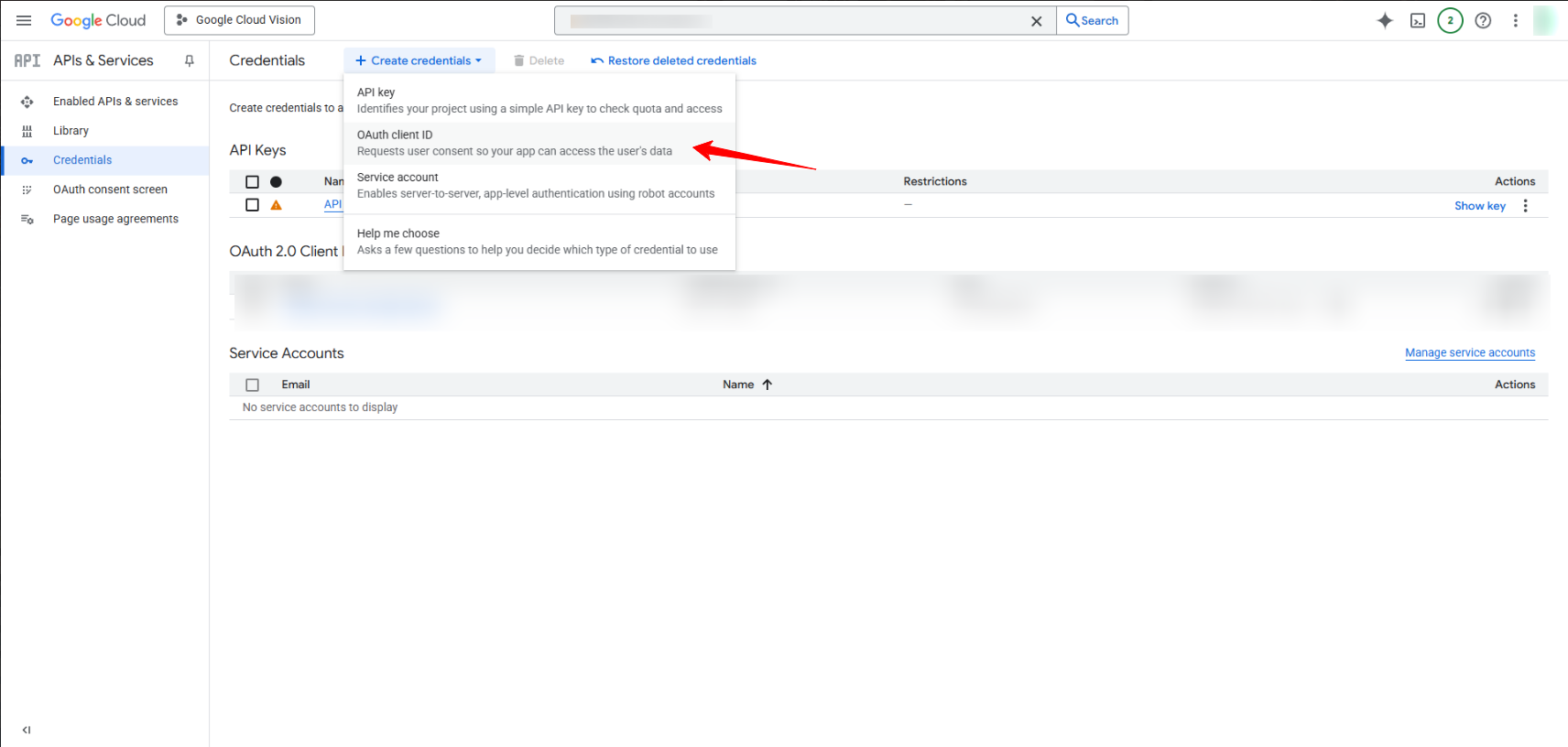This screenshot has height=747, width=1568.
Task: Open the hamburger navigation menu
Action: tap(24, 20)
